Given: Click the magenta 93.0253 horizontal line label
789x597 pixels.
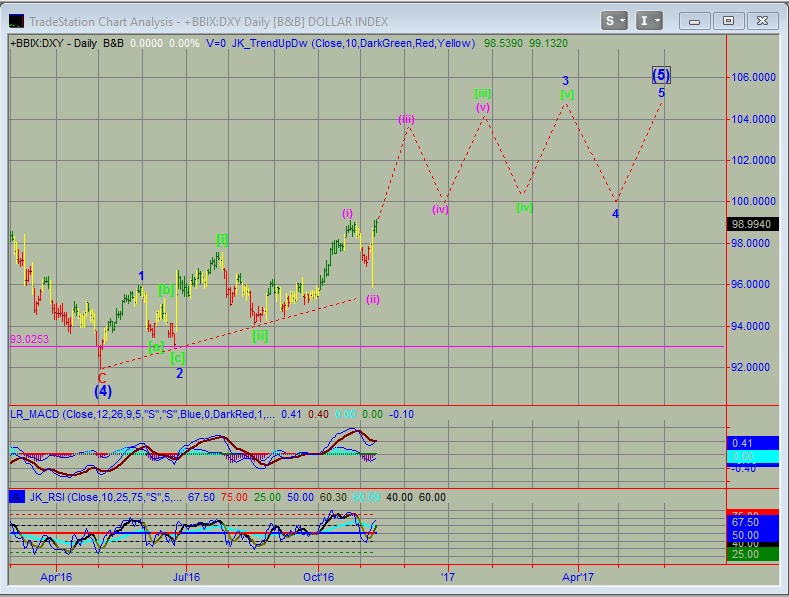Looking at the screenshot, I should [30, 339].
